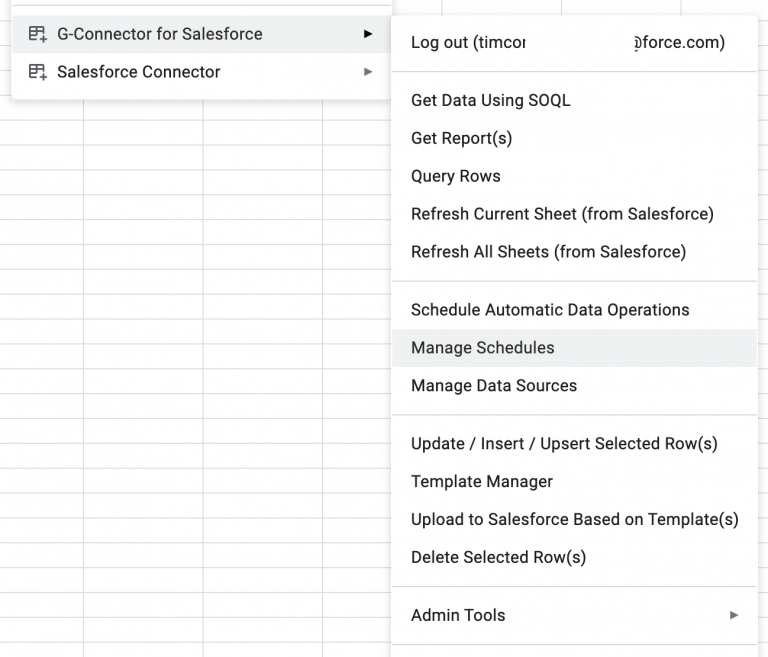Click the G-Connector for Salesforce add-on icon
Viewport: 768px width, 657px height.
click(38, 34)
